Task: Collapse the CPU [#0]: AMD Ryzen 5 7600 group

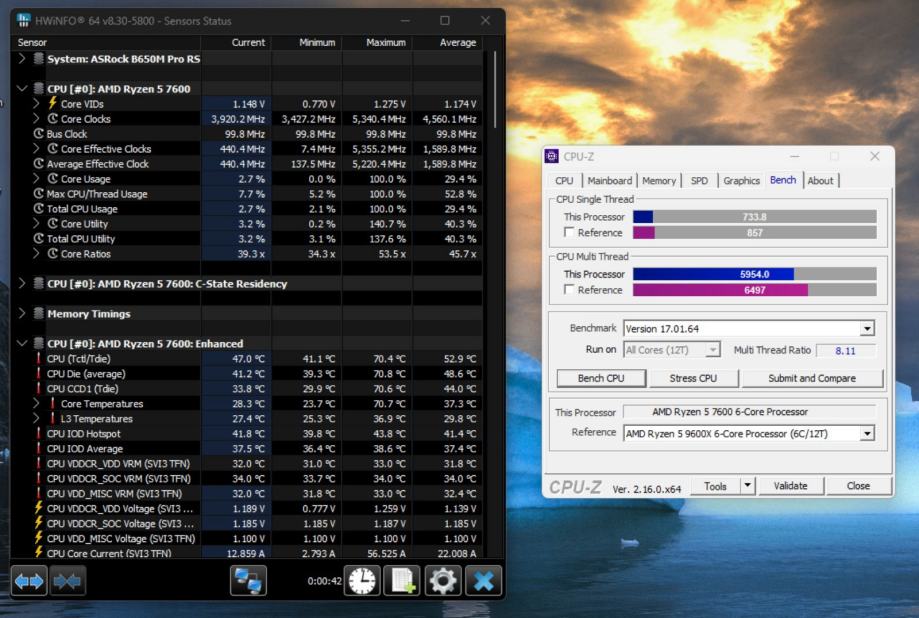Action: [23, 89]
